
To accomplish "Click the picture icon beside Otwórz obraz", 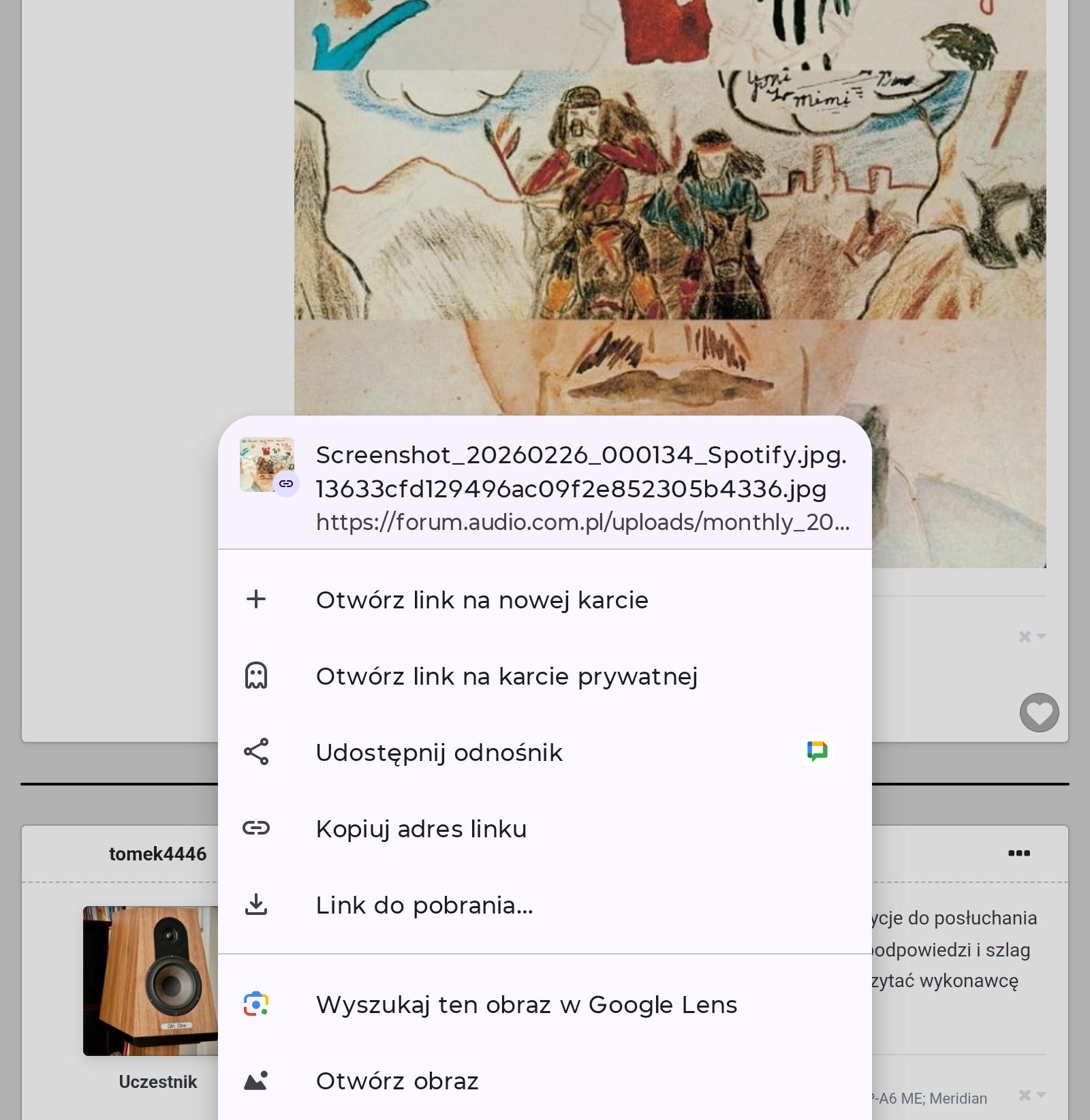I will point(256,1080).
